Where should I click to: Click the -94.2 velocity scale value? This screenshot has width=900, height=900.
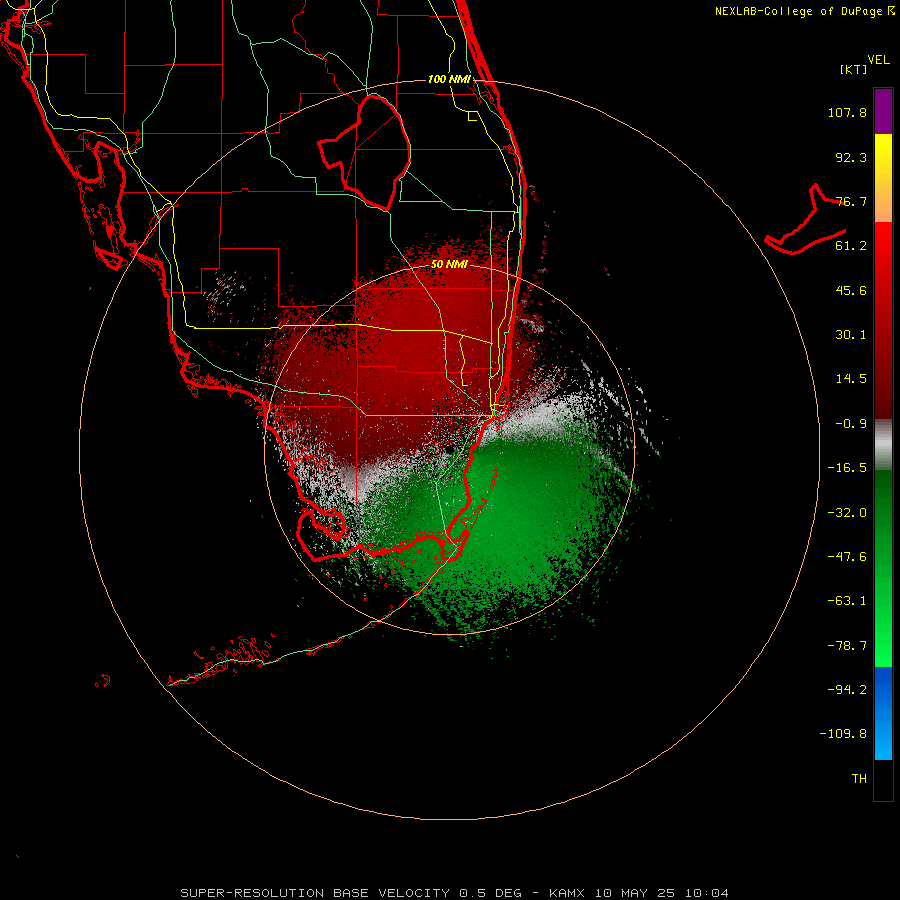click(x=847, y=690)
